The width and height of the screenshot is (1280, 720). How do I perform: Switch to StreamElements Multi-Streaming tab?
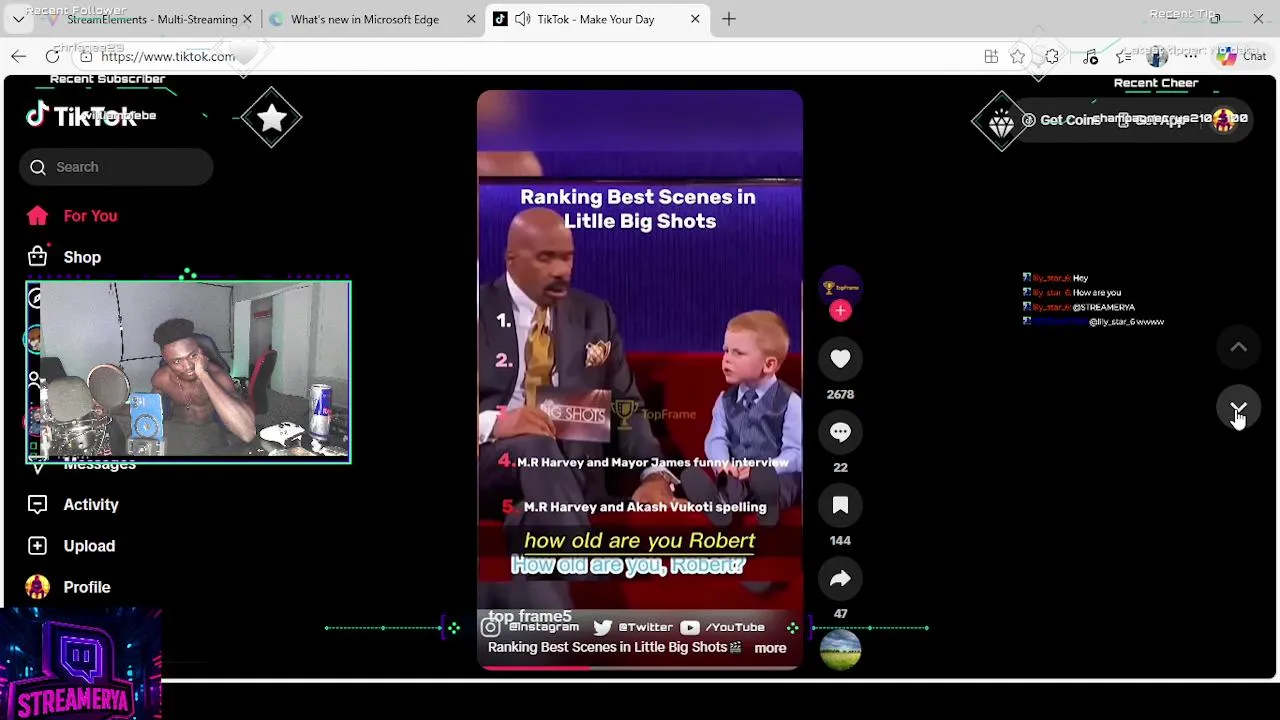click(150, 19)
